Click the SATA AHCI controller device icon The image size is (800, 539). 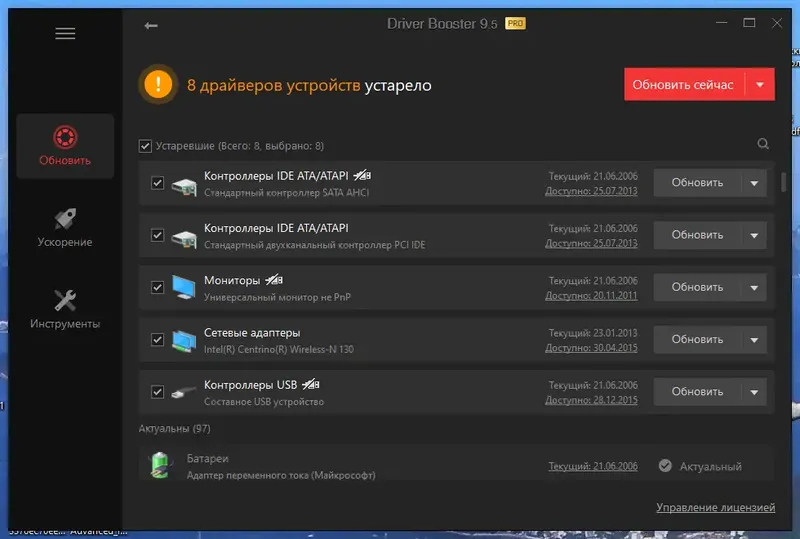click(184, 186)
